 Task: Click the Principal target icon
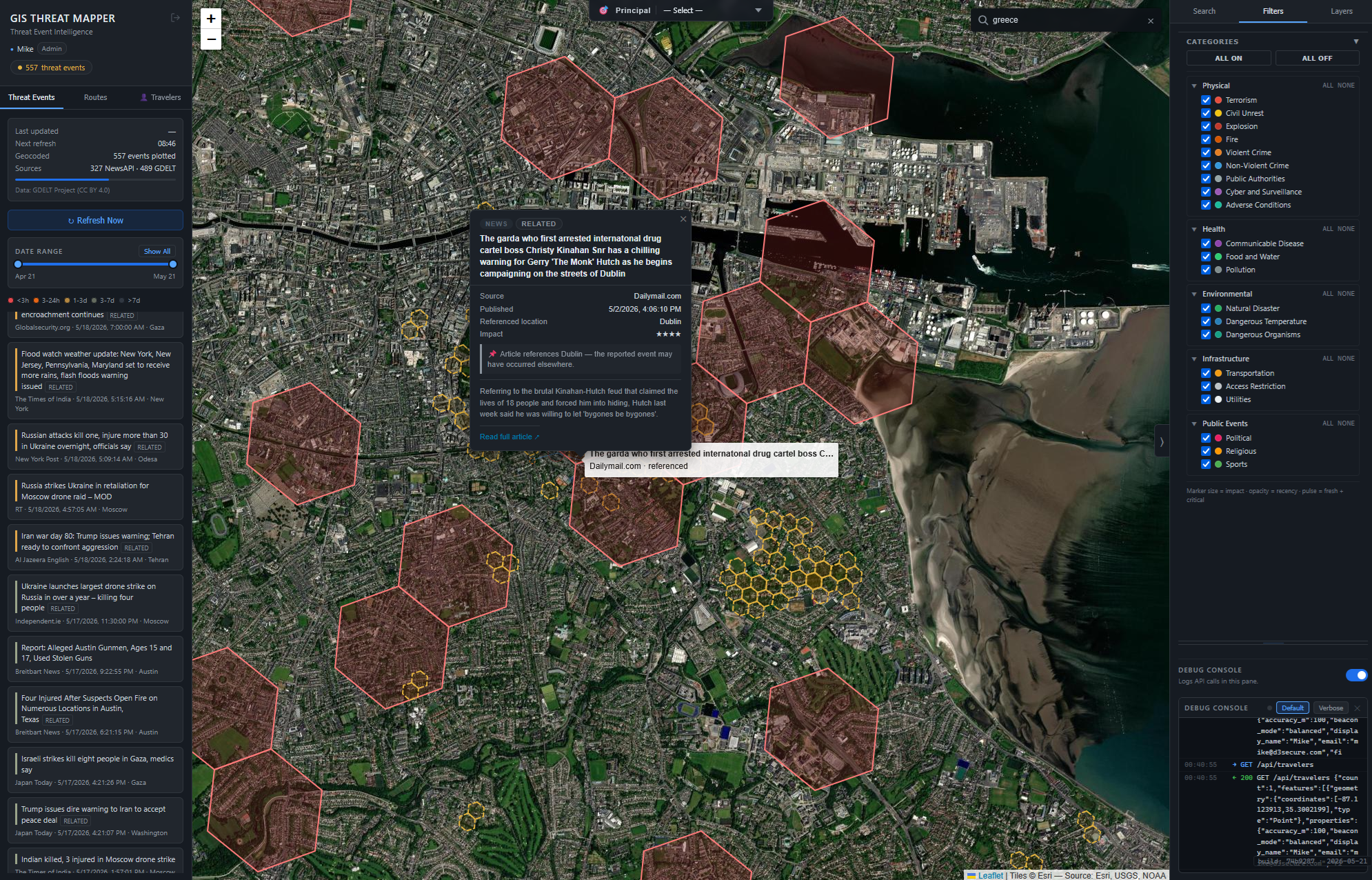click(604, 10)
